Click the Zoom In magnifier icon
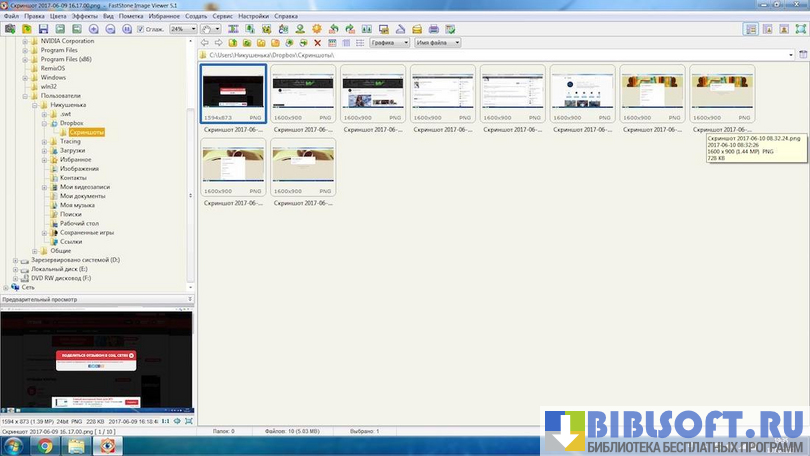Screen dimensions: 810x456 click(93, 29)
